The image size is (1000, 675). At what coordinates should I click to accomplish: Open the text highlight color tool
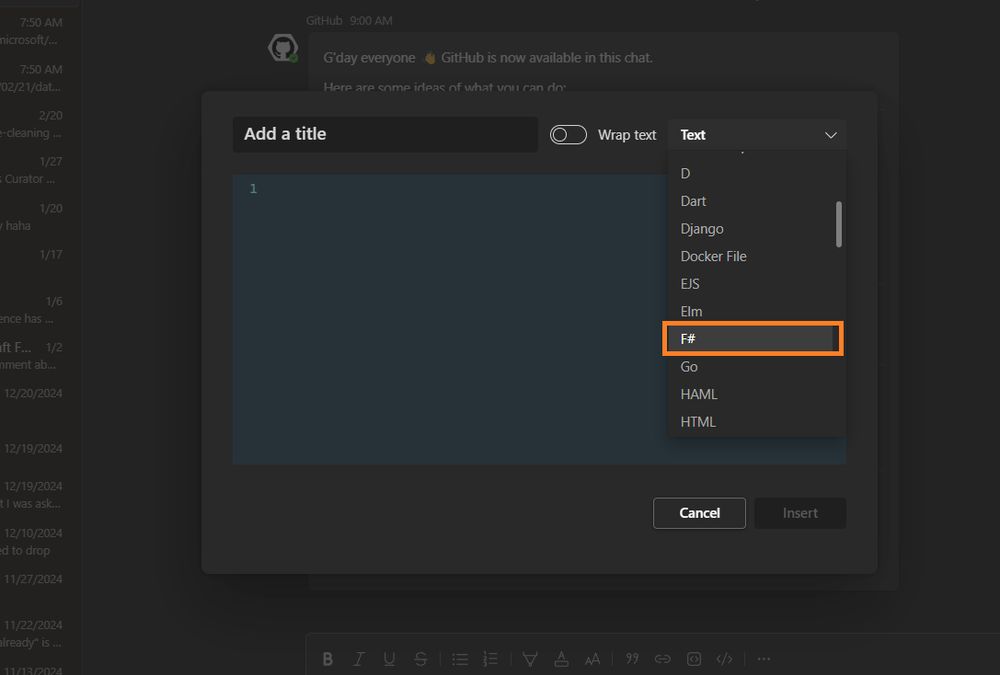[x=530, y=659]
